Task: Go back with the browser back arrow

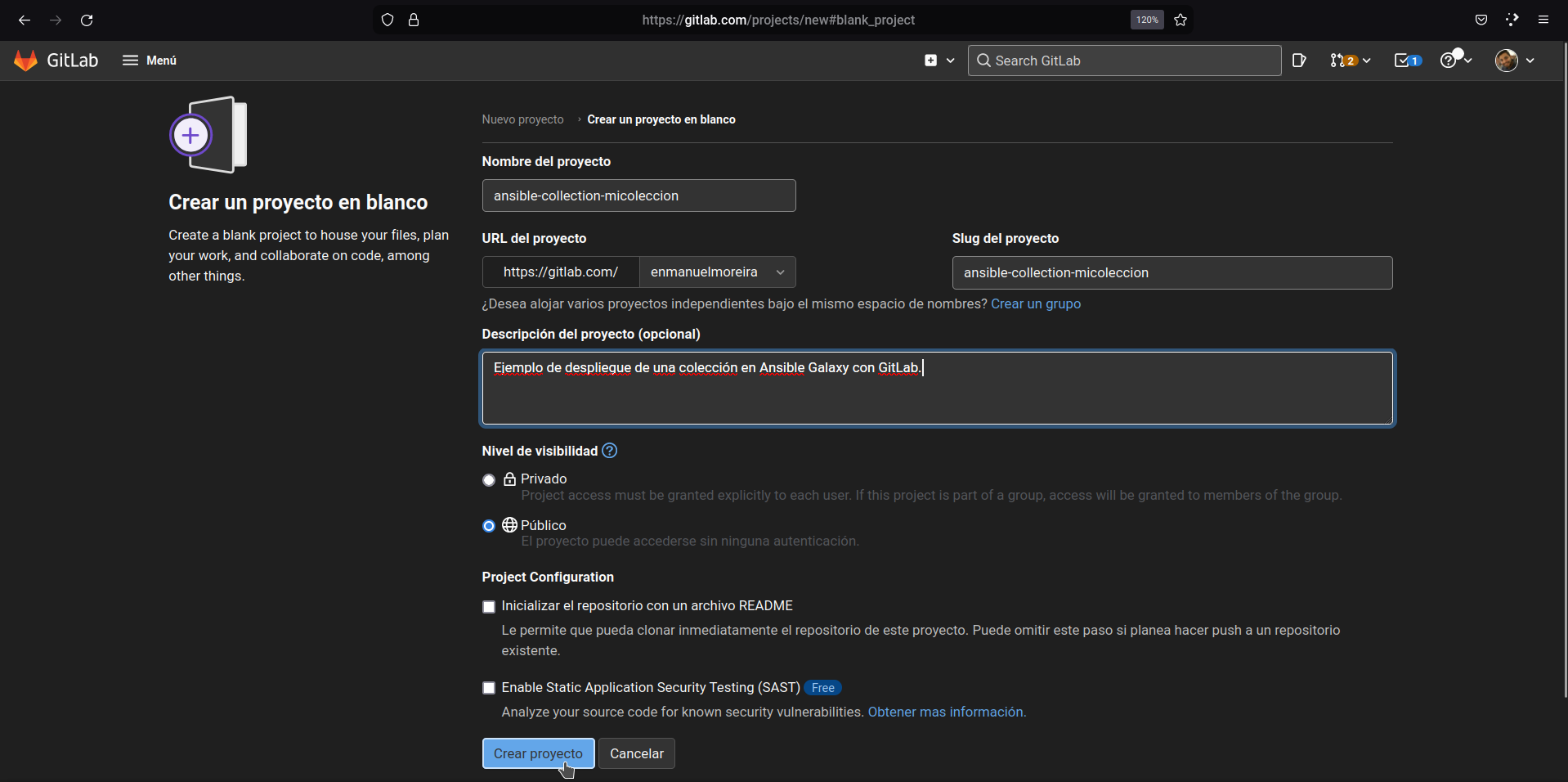Action: (25, 20)
